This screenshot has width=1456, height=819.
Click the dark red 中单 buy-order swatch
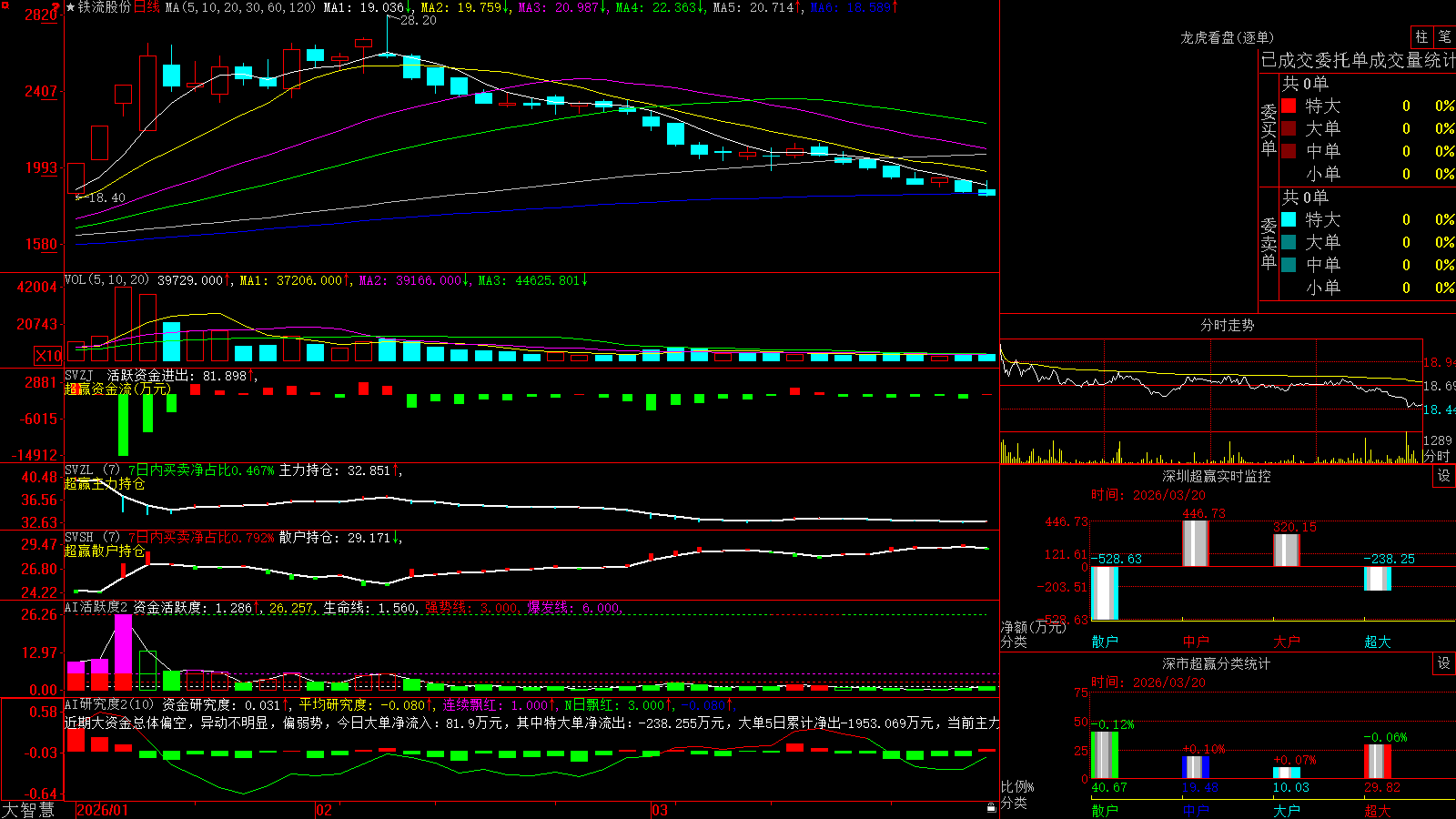click(1289, 151)
